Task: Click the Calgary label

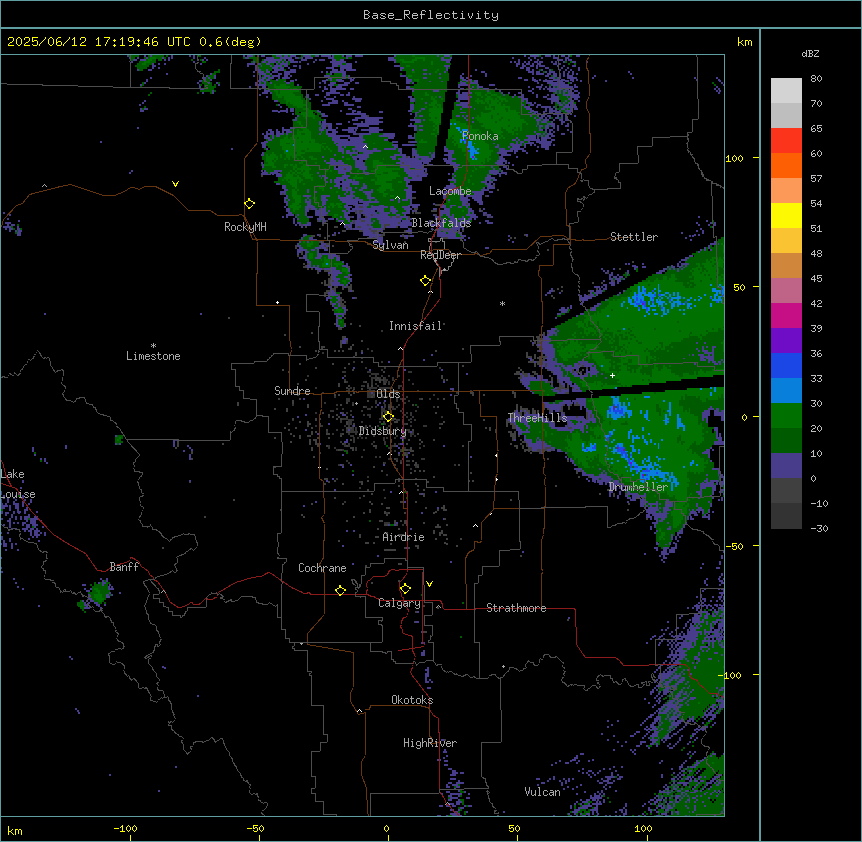Action: tap(400, 603)
